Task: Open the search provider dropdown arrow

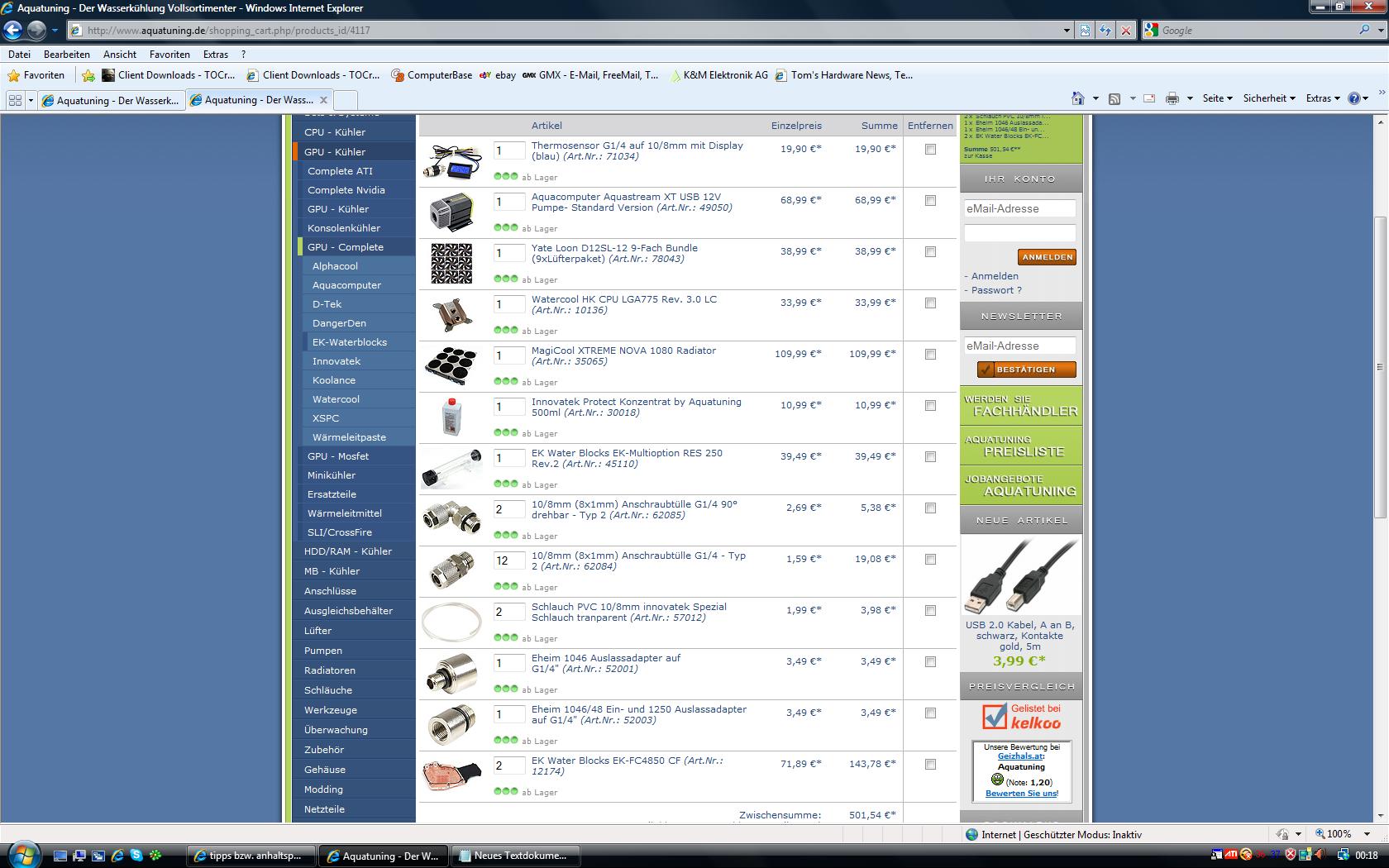Action: [x=1379, y=30]
